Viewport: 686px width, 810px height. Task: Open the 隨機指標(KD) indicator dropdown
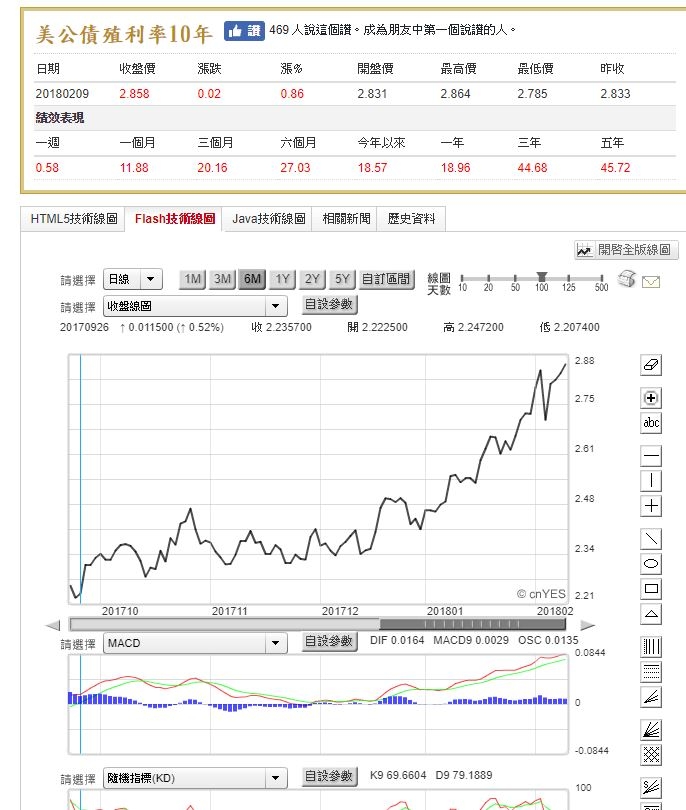pyautogui.click(x=195, y=778)
